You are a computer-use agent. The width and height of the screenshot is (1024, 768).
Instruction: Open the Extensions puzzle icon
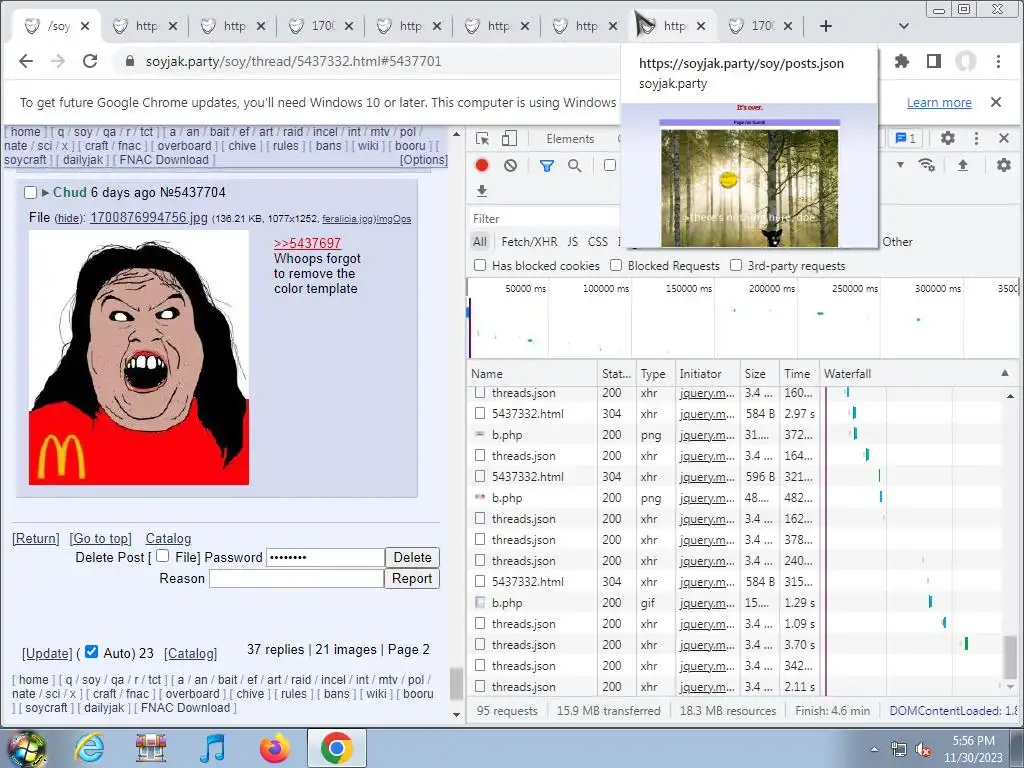(x=902, y=61)
